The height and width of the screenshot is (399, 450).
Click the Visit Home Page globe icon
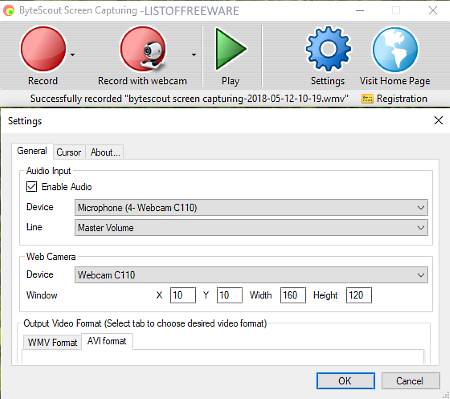pyautogui.click(x=395, y=50)
